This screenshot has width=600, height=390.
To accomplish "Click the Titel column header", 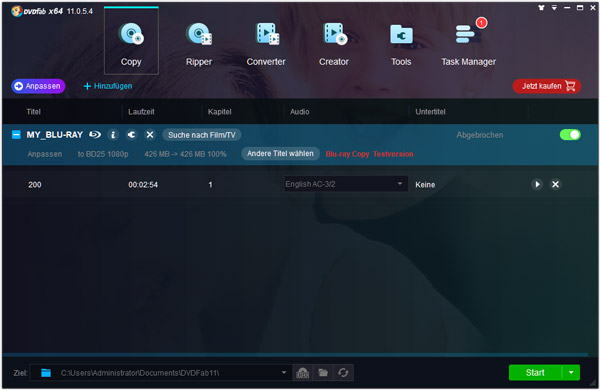I will click(x=33, y=112).
